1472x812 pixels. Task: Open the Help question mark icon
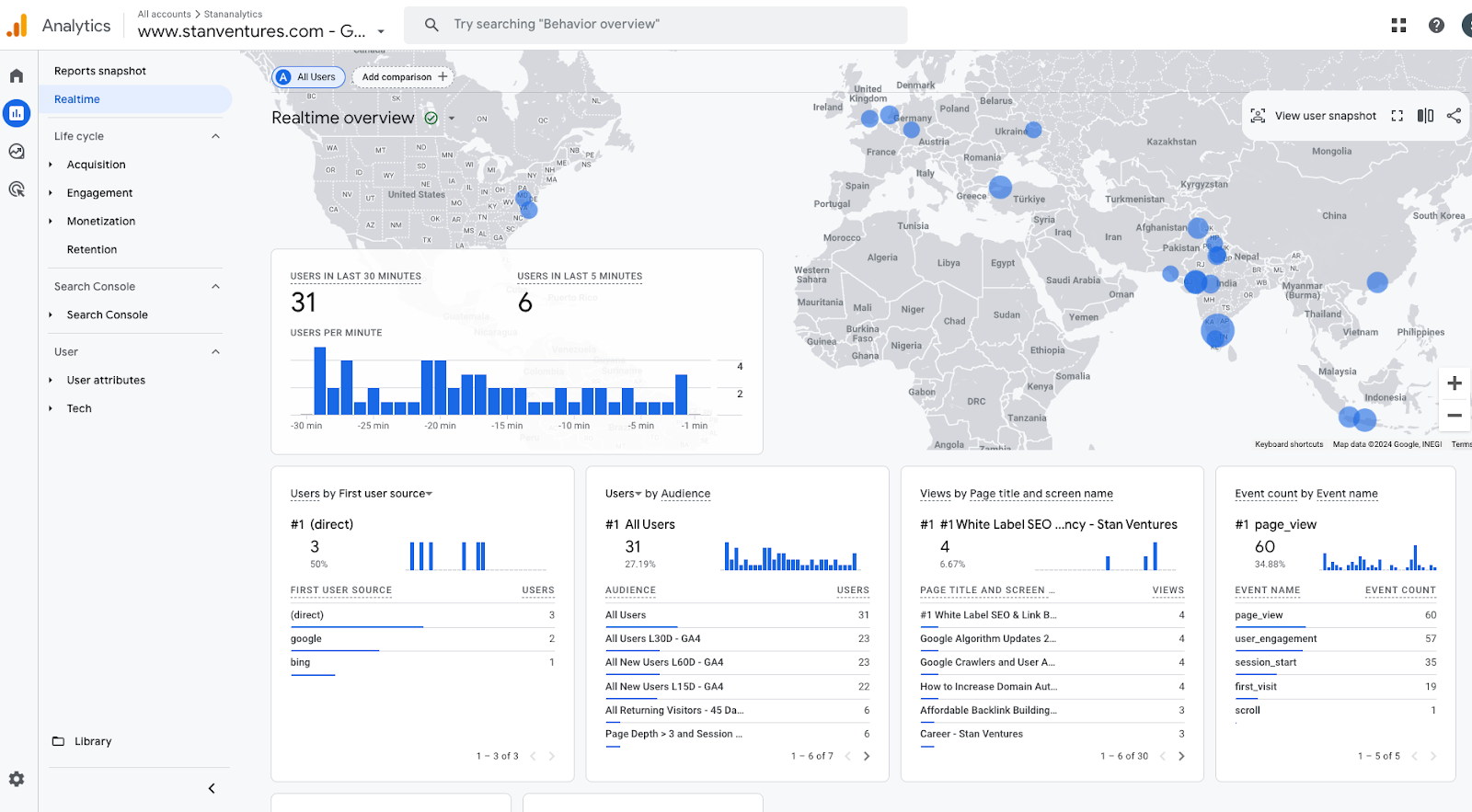pyautogui.click(x=1436, y=25)
